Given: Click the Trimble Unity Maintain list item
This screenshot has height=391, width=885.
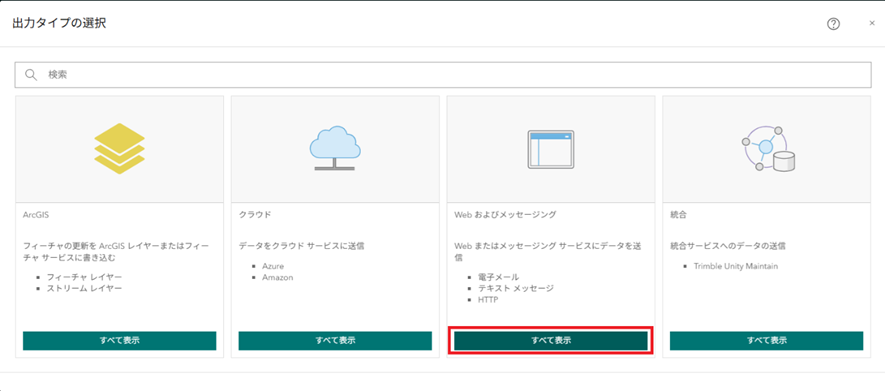Looking at the screenshot, I should [736, 266].
